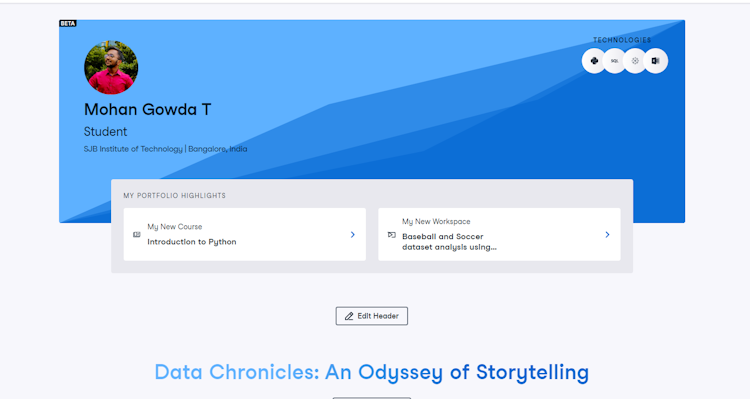Expand Introduction to Python card chevron
The height and width of the screenshot is (399, 750).
pyautogui.click(x=353, y=234)
